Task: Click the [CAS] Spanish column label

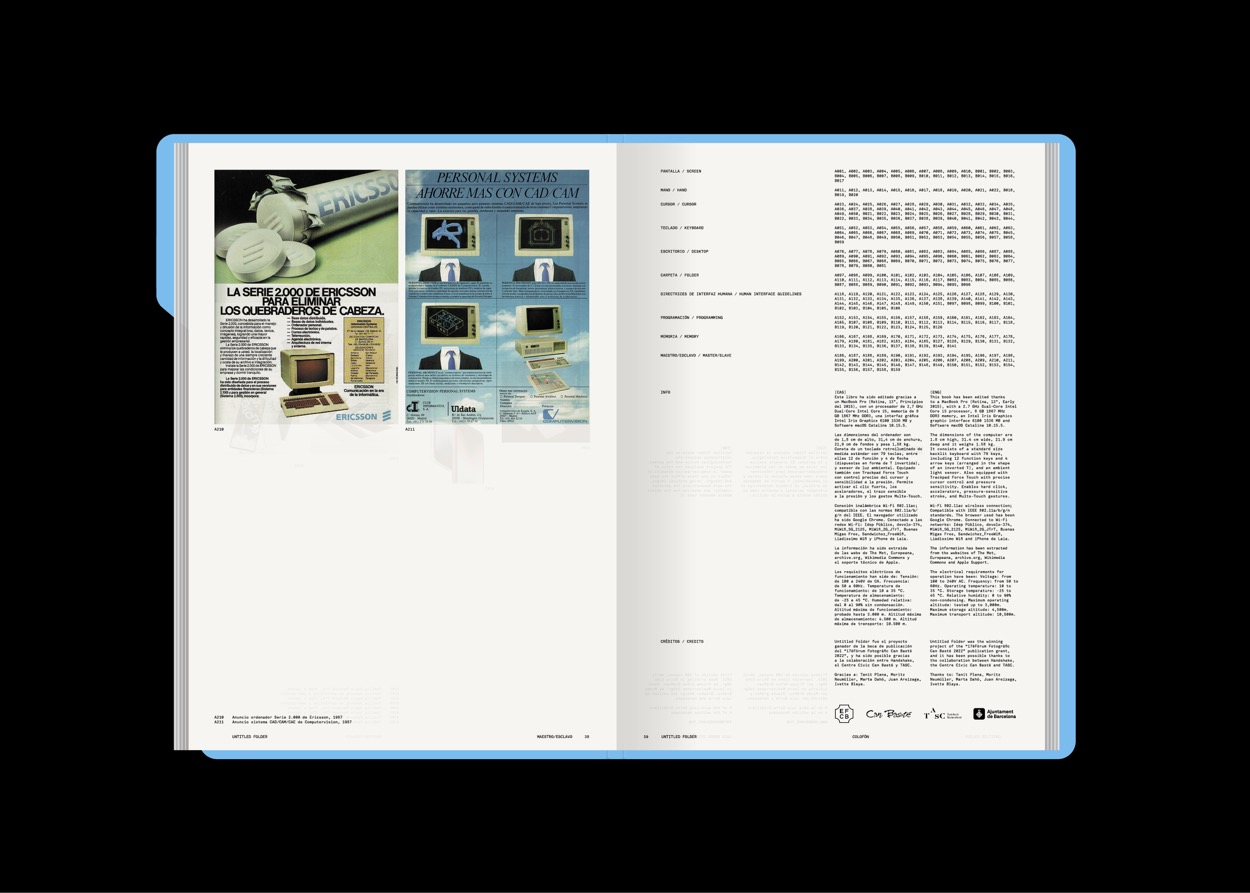Action: point(841,392)
